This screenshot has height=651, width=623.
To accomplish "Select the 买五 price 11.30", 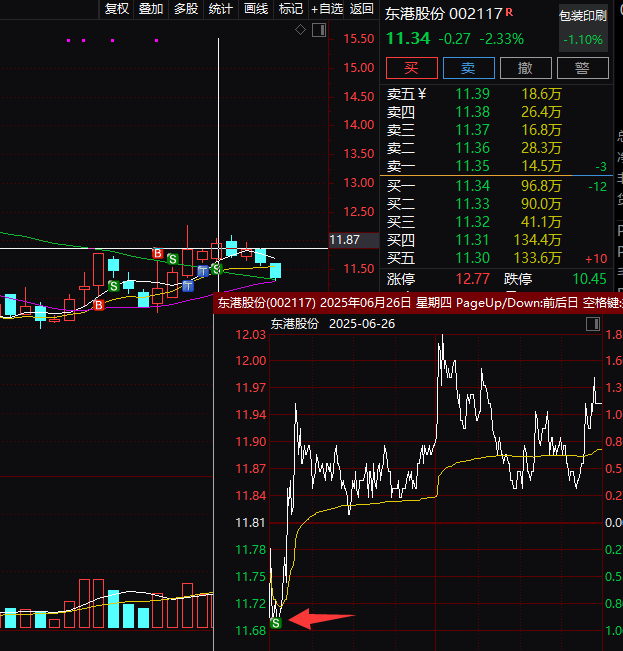I will pos(473,258).
